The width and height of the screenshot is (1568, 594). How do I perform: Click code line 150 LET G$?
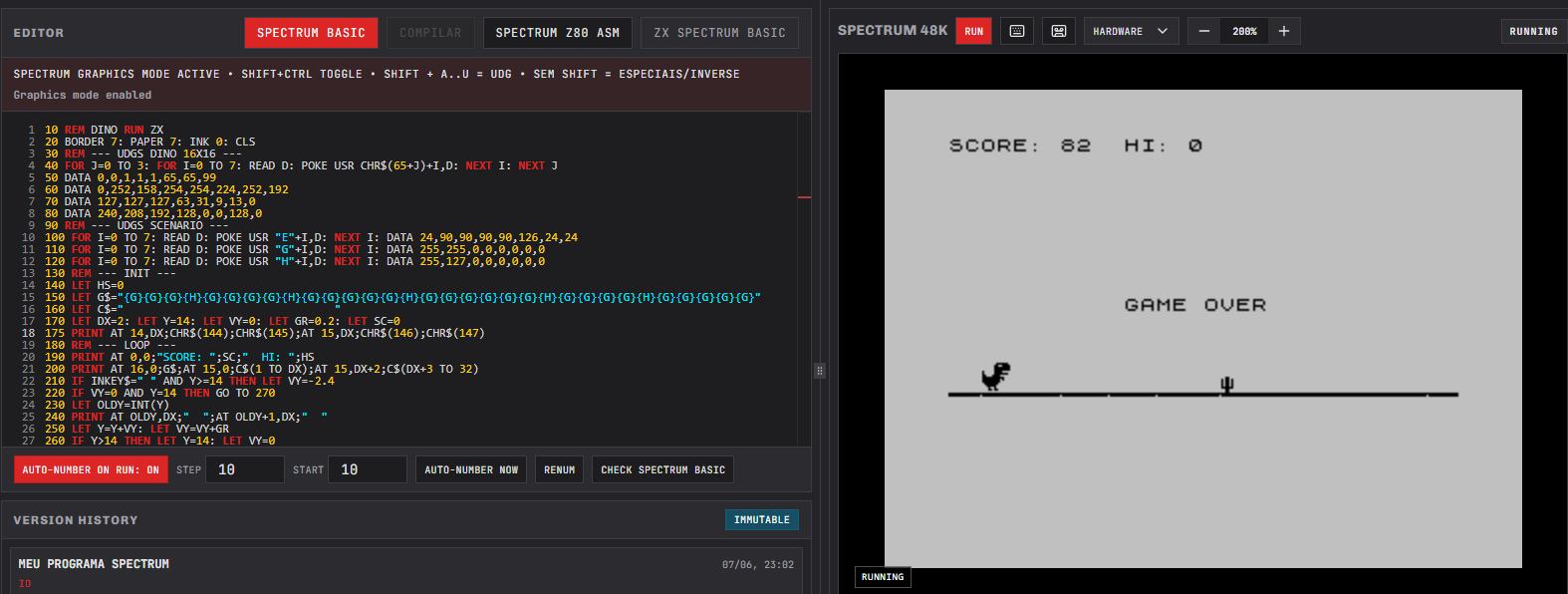[402, 297]
